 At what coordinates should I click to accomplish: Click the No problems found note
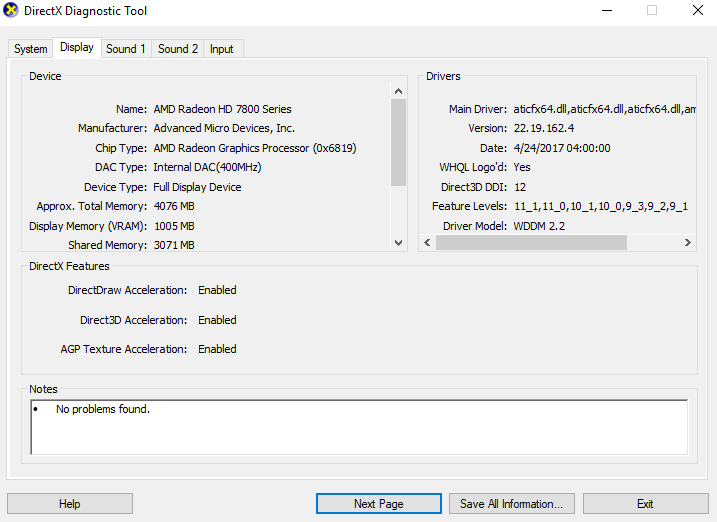pos(103,409)
